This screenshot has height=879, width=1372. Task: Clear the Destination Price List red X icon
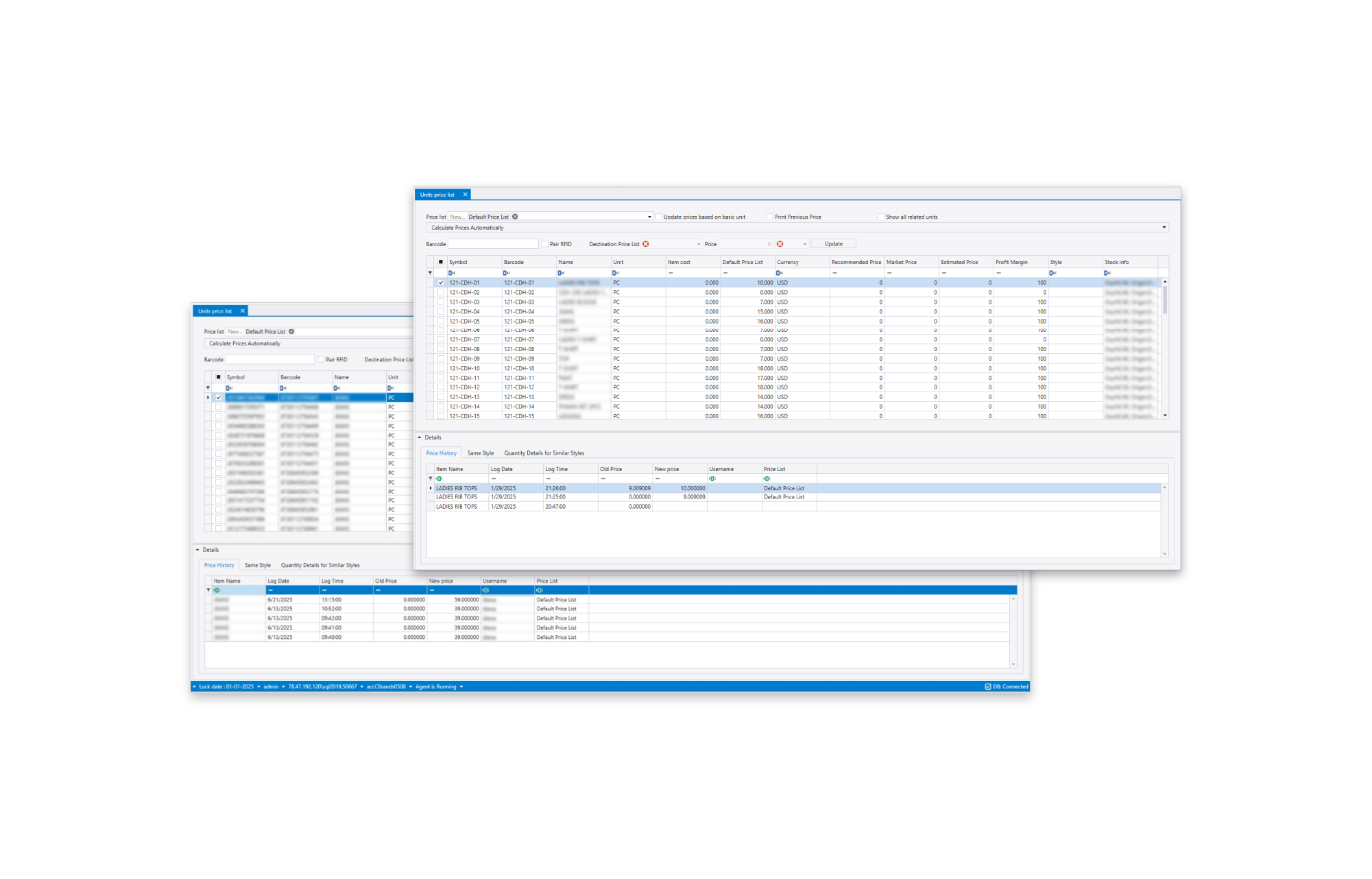(646, 244)
